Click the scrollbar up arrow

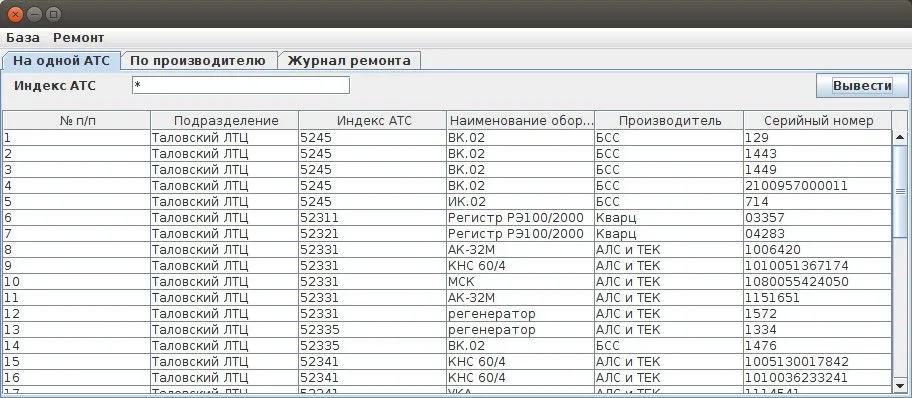point(900,138)
